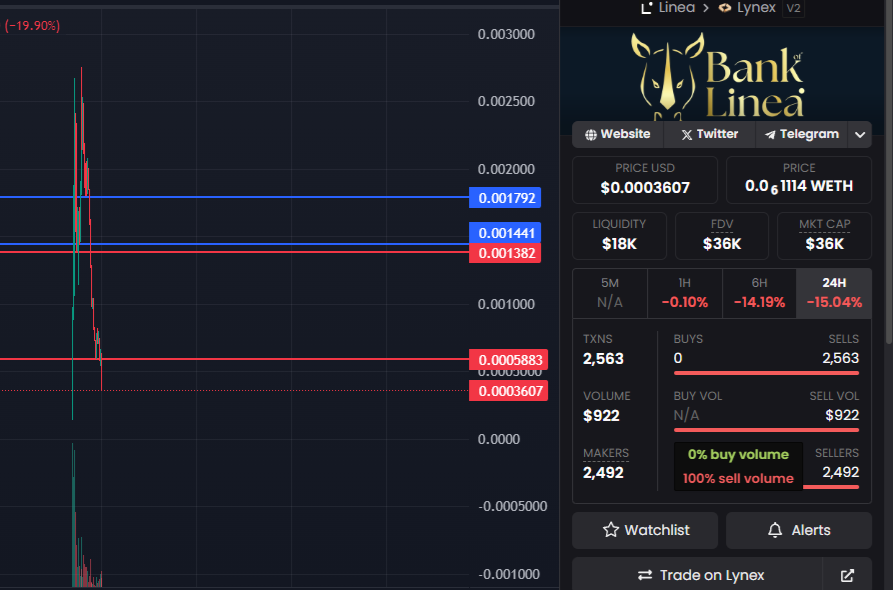
Task: Click the Lynex DEX logo icon
Action: click(x=724, y=8)
